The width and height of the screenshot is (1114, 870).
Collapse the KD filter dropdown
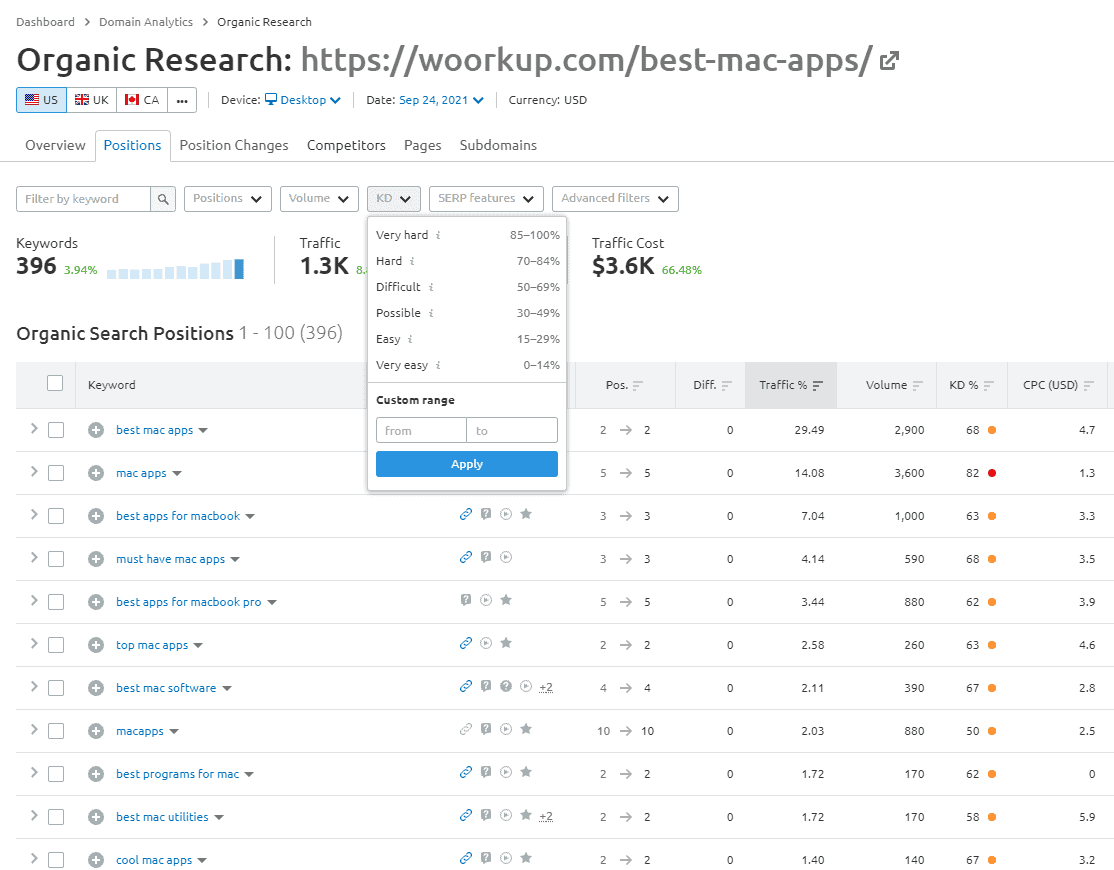point(394,199)
